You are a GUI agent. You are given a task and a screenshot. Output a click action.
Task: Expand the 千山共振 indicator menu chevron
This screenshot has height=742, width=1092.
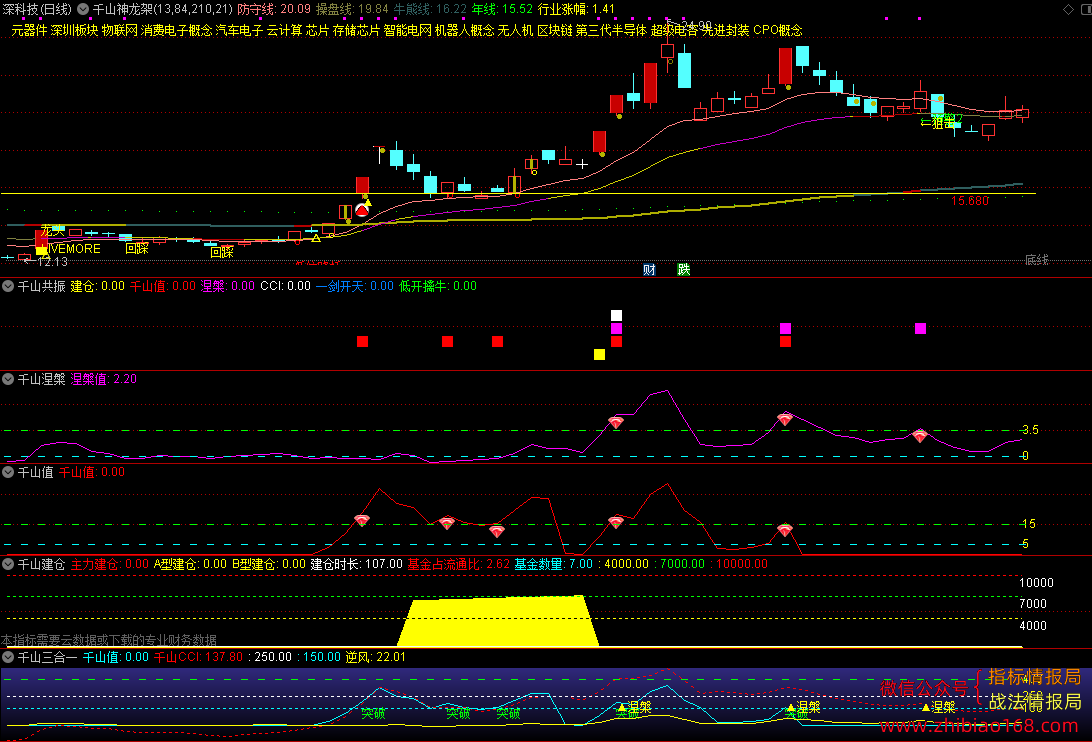coord(8,286)
